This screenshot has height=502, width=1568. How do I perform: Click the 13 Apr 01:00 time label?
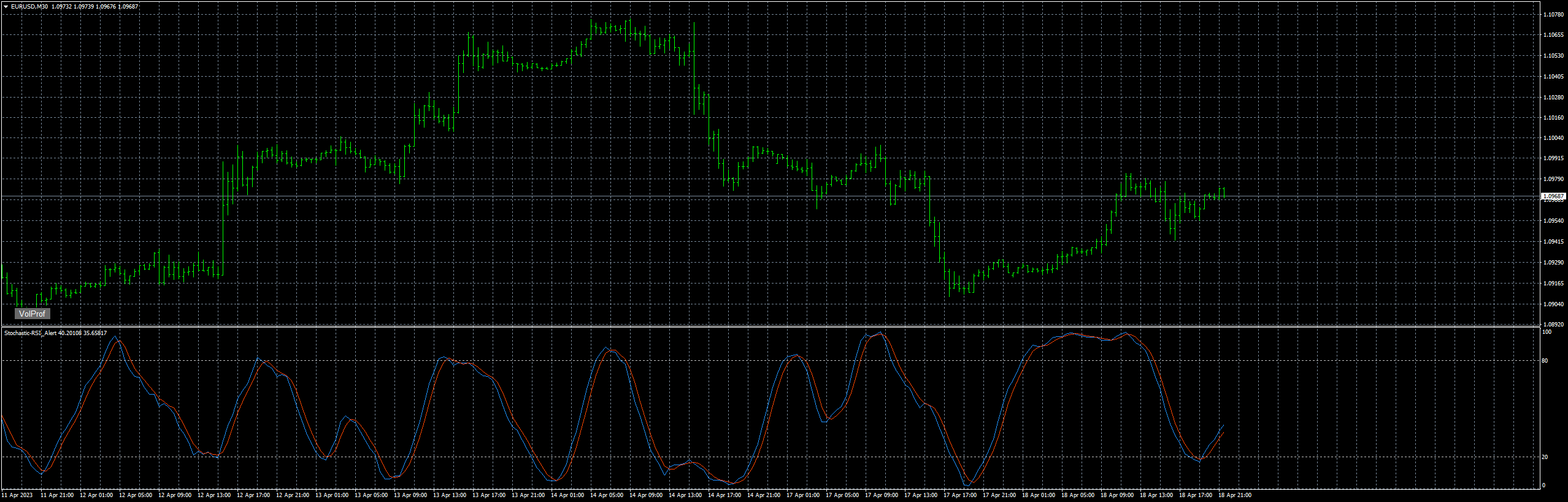332,495
